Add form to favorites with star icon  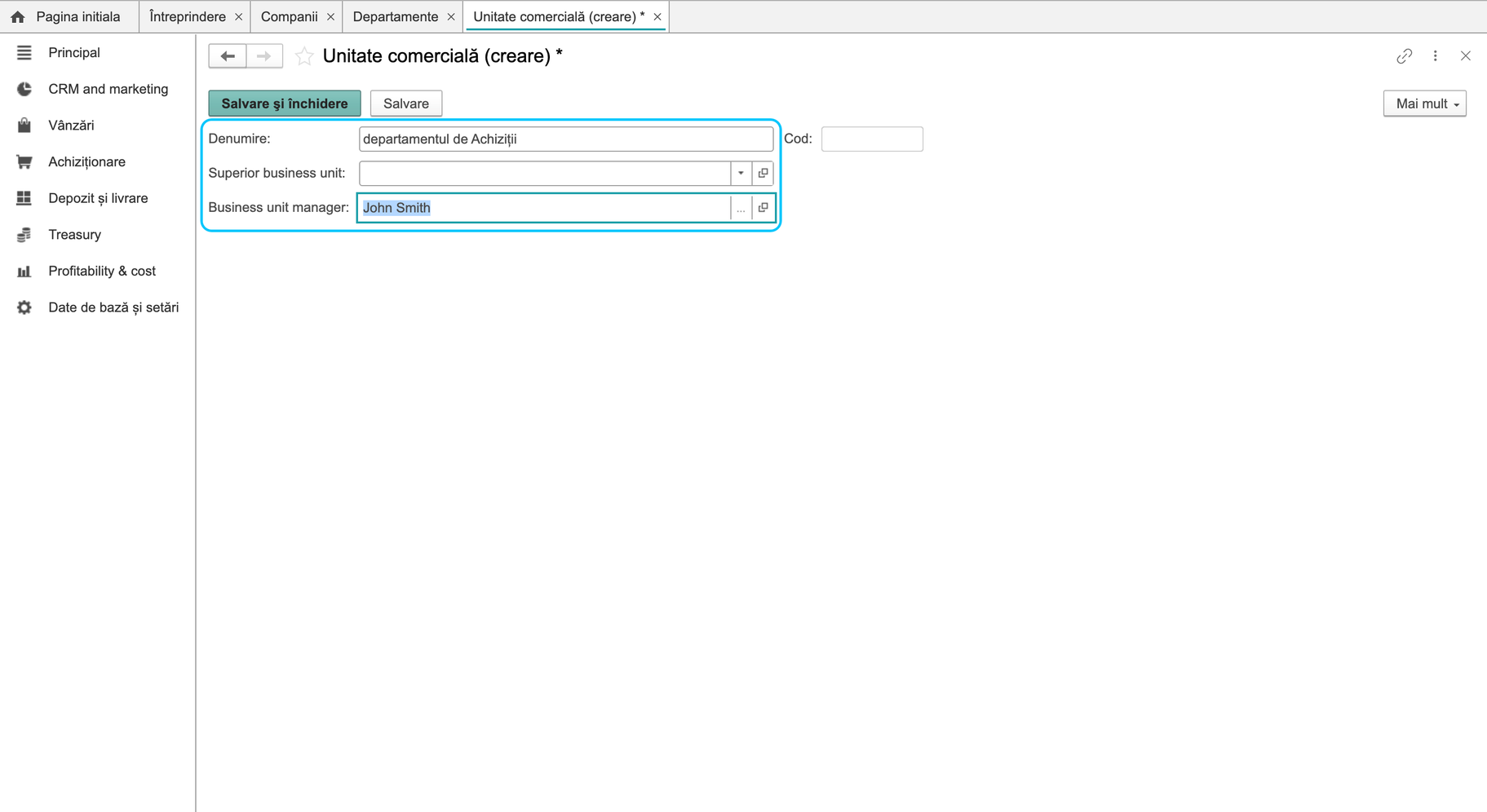[x=304, y=56]
